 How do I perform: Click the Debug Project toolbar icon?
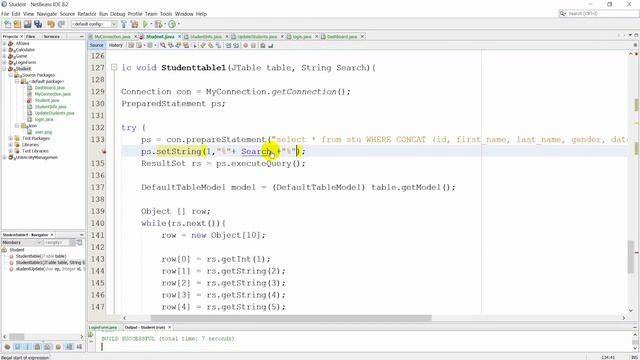(x=158, y=24)
